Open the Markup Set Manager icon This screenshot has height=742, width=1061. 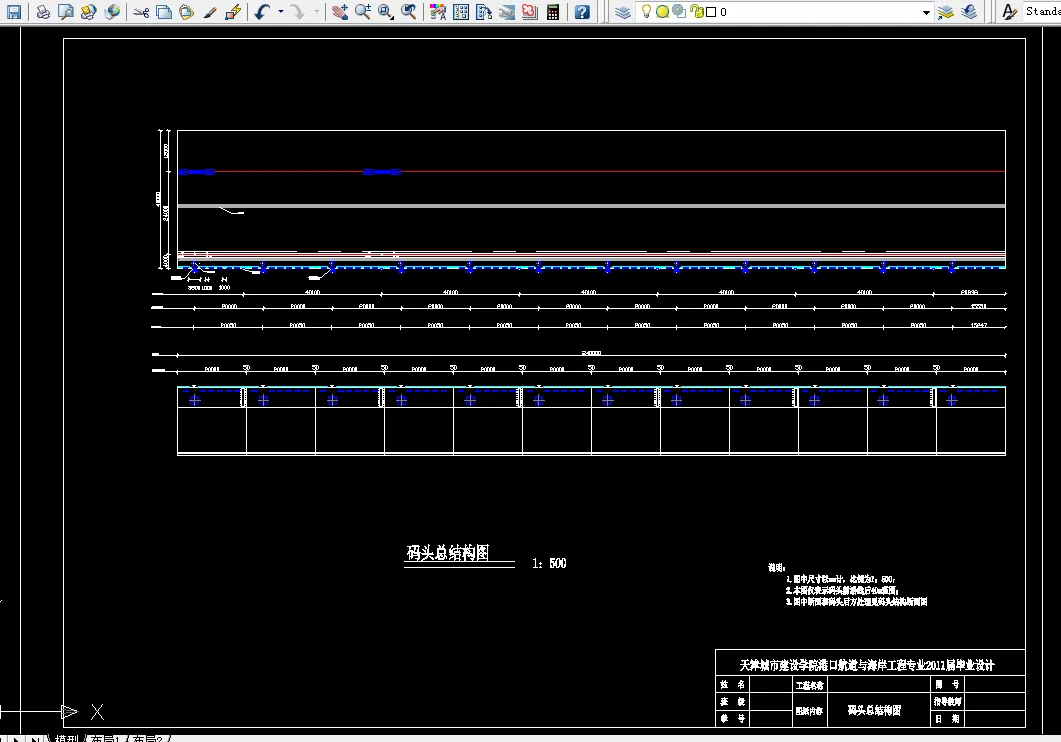pyautogui.click(x=530, y=11)
